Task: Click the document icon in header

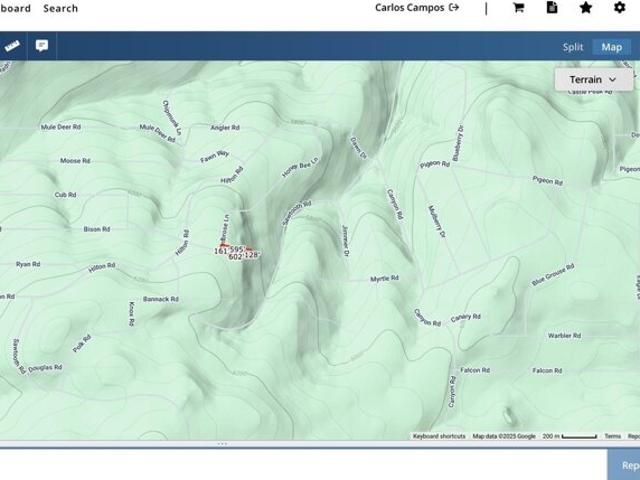Action: coord(552,8)
